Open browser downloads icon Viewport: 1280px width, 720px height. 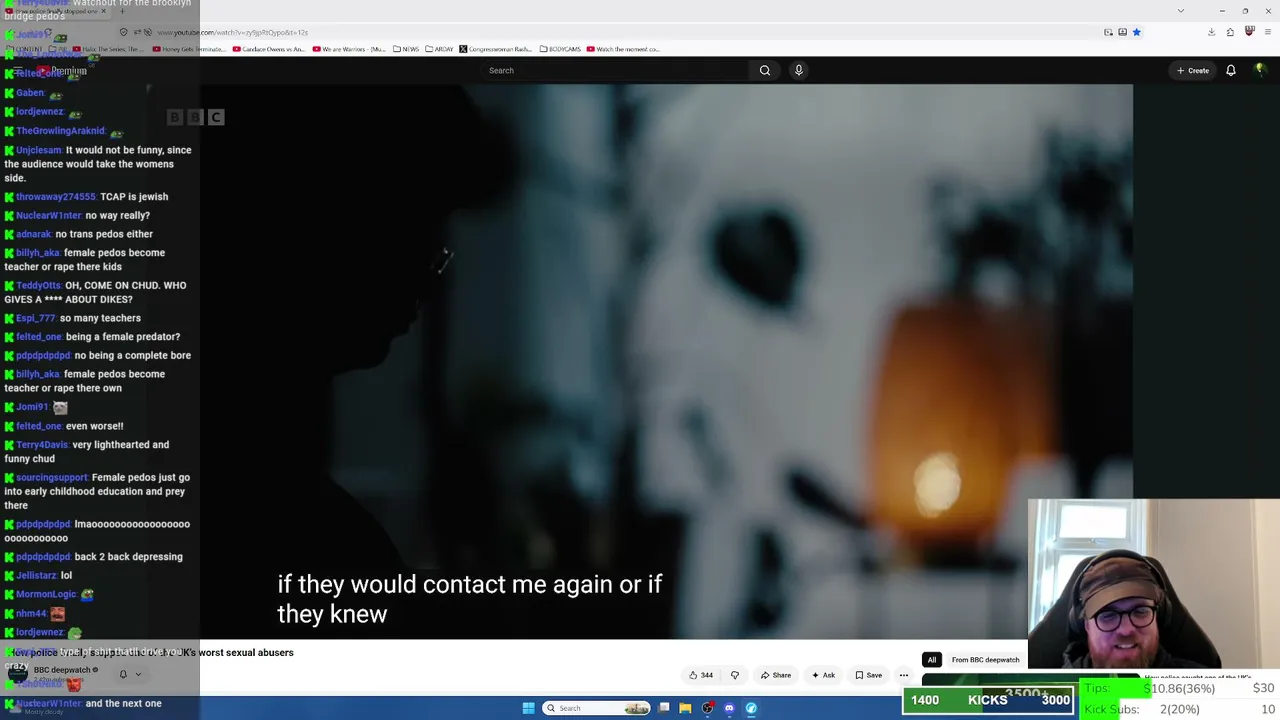(x=1211, y=32)
